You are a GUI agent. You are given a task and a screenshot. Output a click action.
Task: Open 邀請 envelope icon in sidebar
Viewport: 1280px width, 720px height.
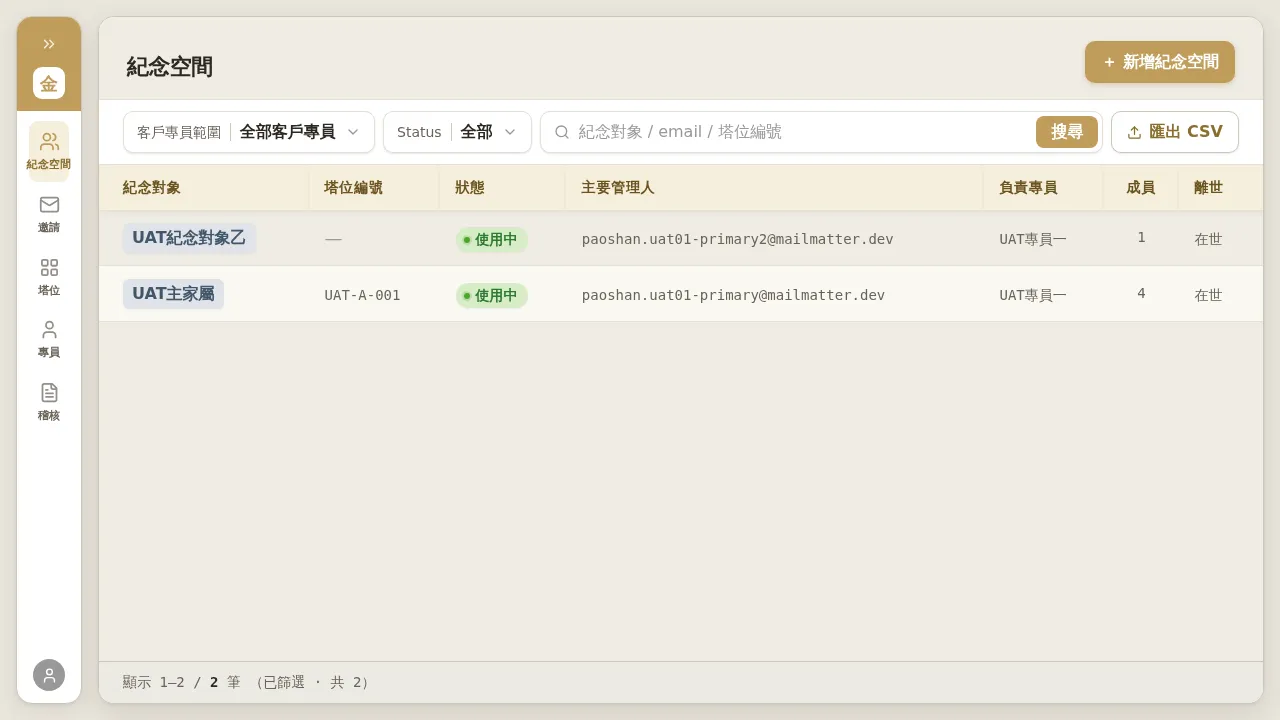coord(49,214)
